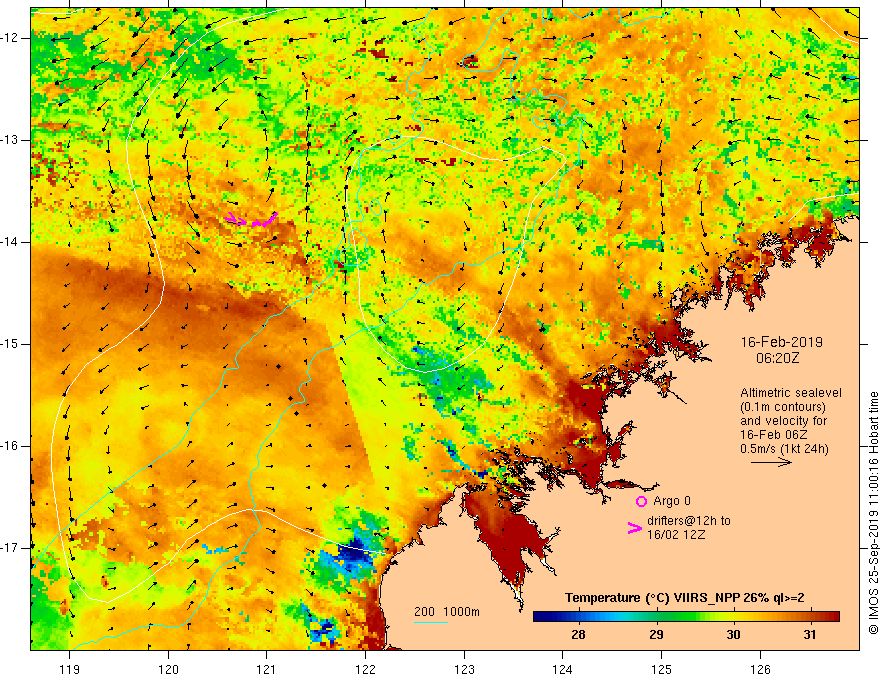
Task: Click the cyan 200 1000m isobath legend line
Action: coord(430,622)
